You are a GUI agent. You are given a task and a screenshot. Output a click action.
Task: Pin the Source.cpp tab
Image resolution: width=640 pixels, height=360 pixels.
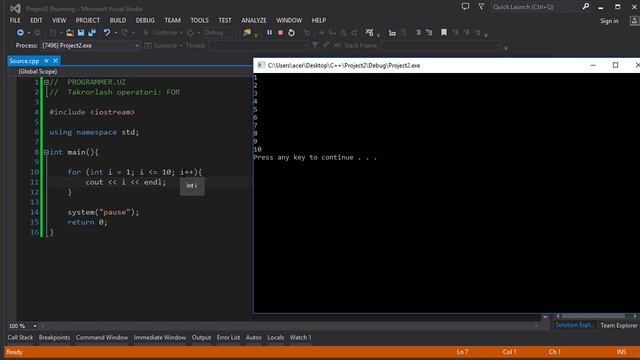46,61
